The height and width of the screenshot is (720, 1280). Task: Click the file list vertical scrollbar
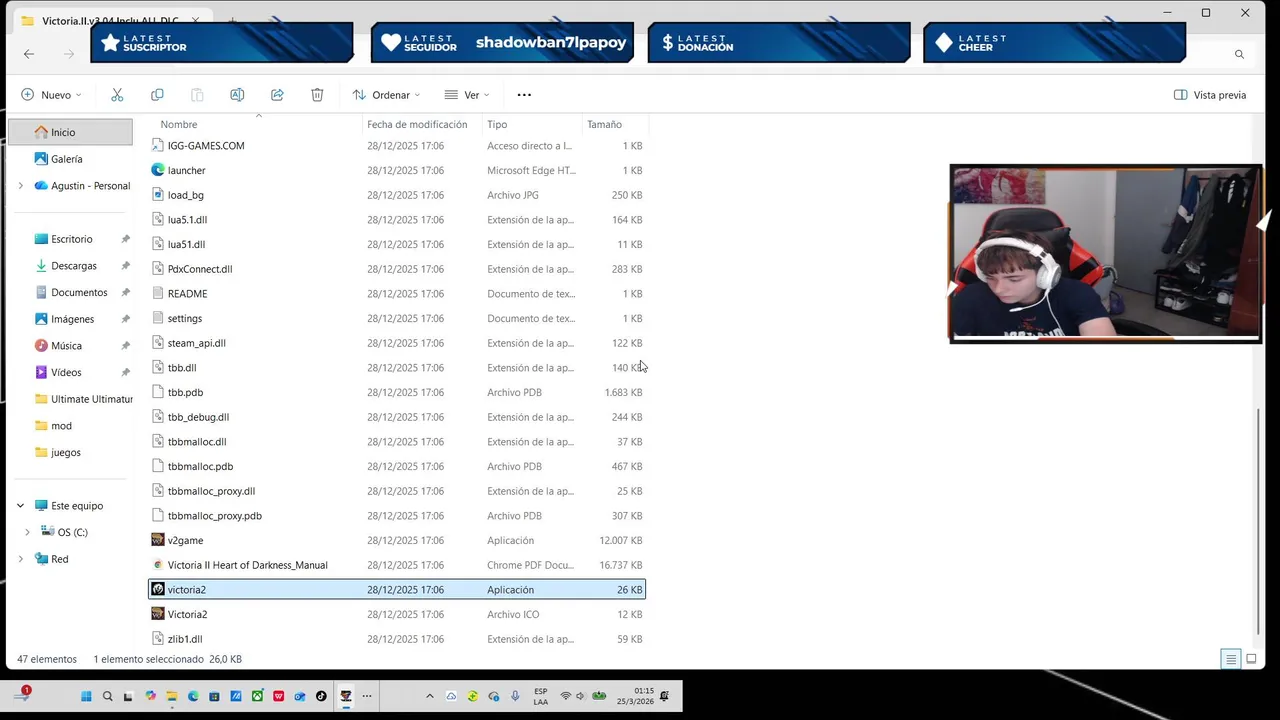[1258, 520]
